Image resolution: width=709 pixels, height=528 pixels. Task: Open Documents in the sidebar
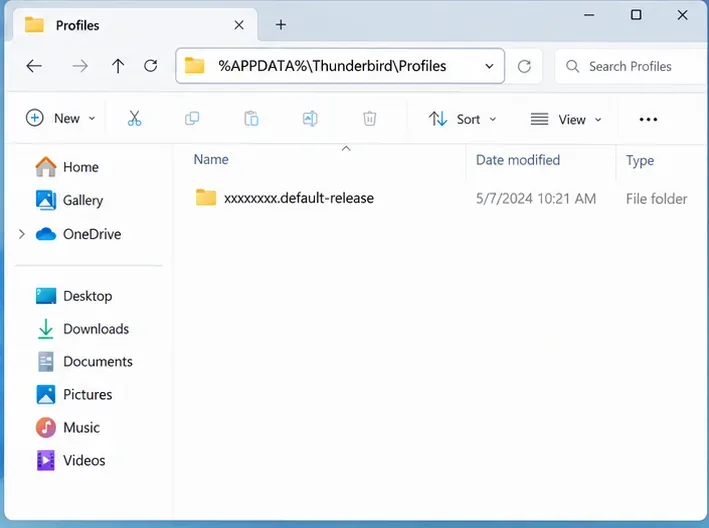tap(84, 362)
